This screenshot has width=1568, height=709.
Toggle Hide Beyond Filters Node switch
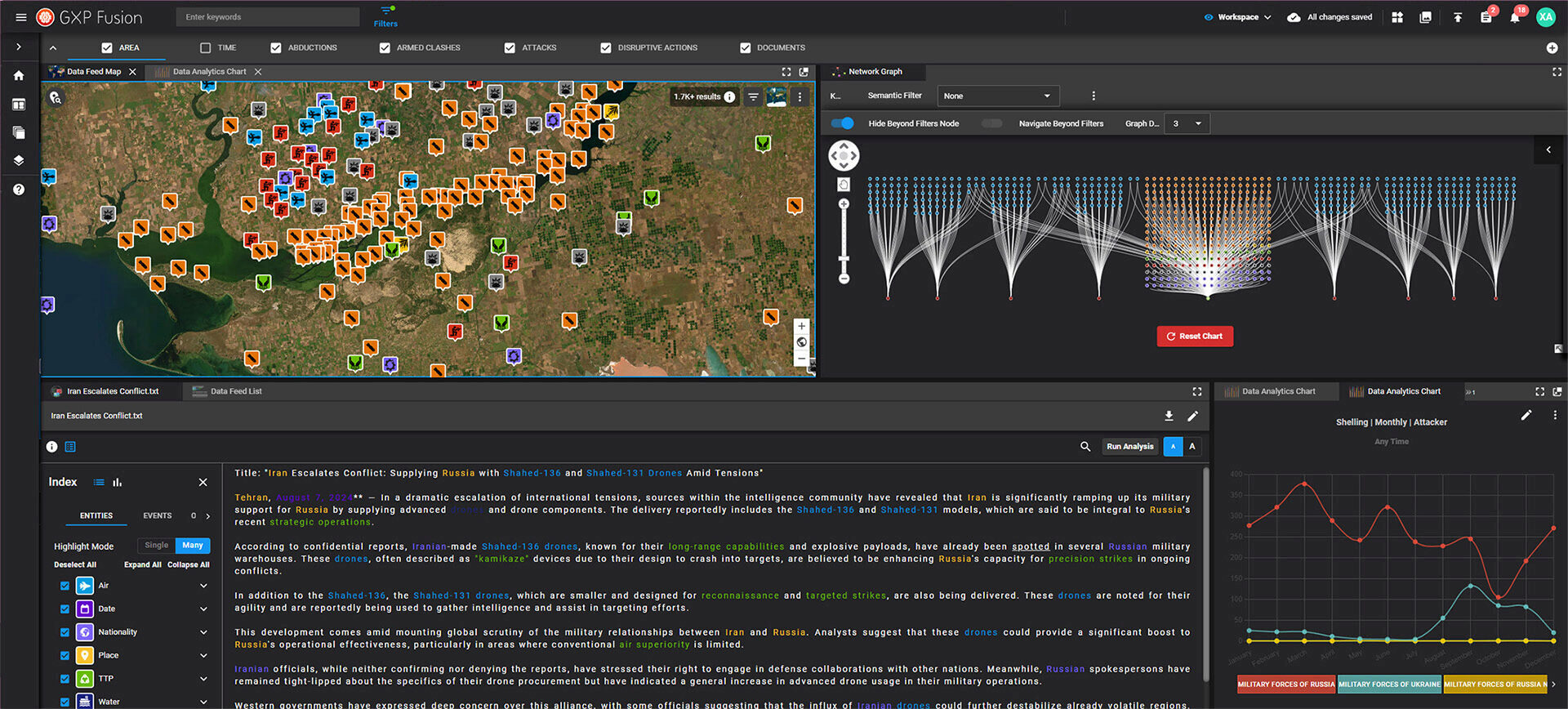(x=842, y=123)
